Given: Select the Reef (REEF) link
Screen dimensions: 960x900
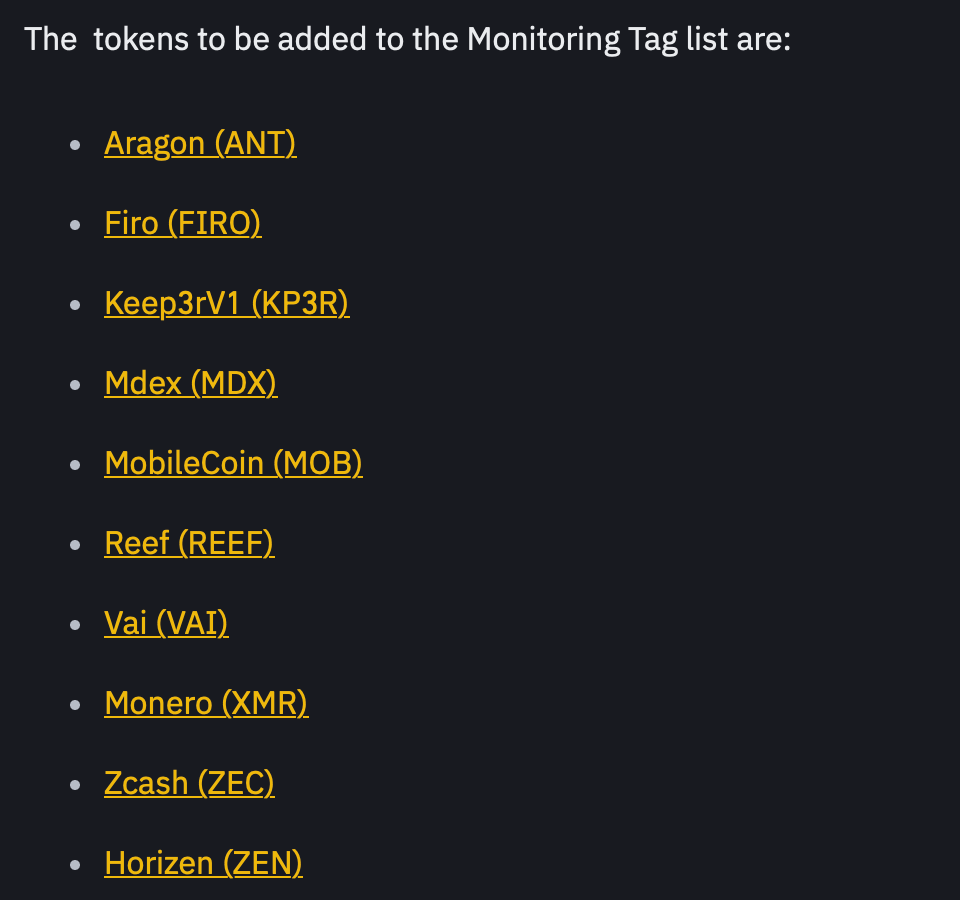Looking at the screenshot, I should click(189, 544).
